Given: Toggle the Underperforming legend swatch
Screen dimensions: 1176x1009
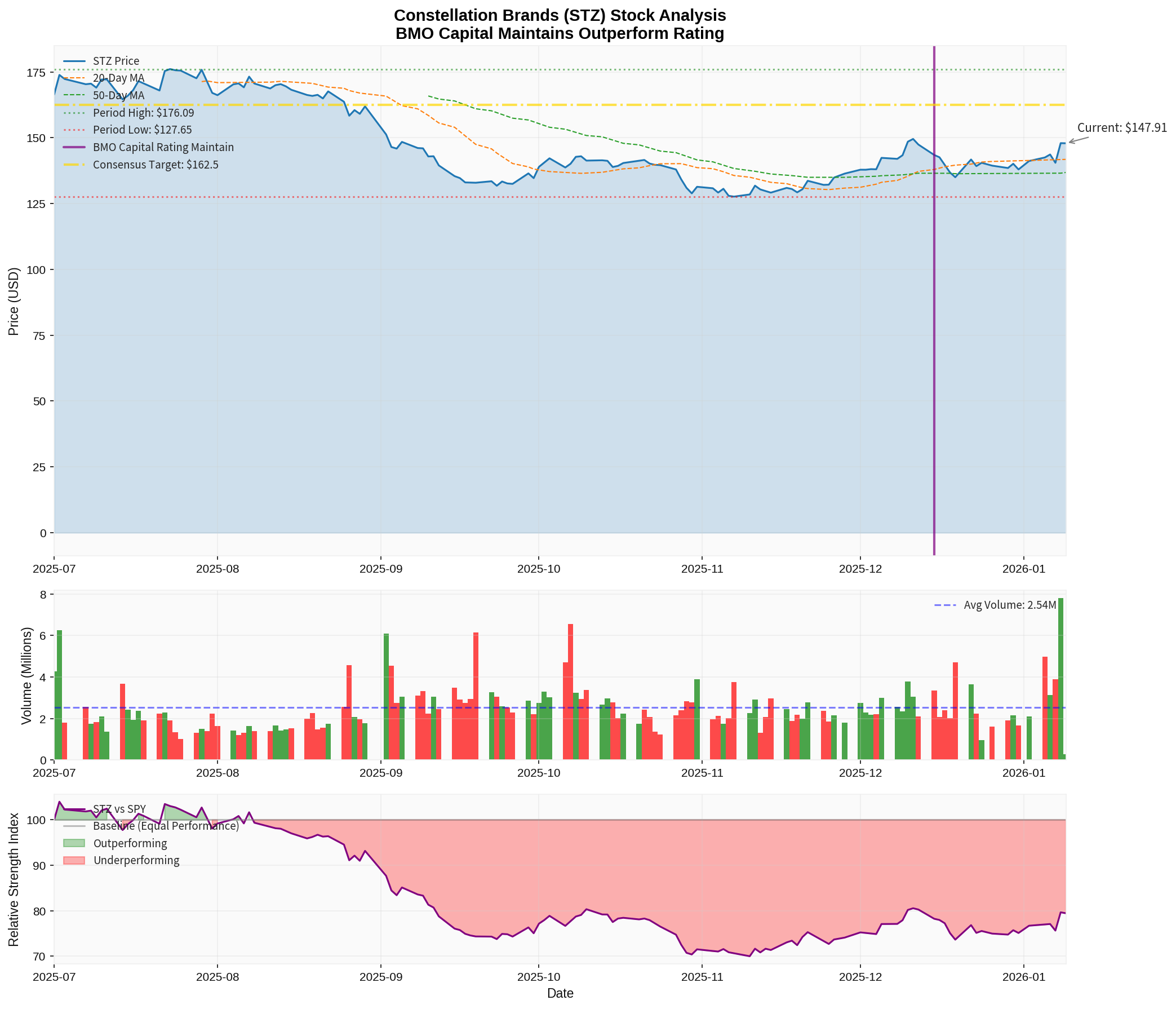Looking at the screenshot, I should [74, 860].
